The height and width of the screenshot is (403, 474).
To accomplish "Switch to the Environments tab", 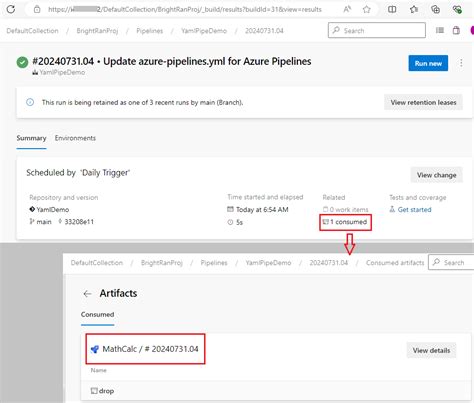I will point(75,138).
